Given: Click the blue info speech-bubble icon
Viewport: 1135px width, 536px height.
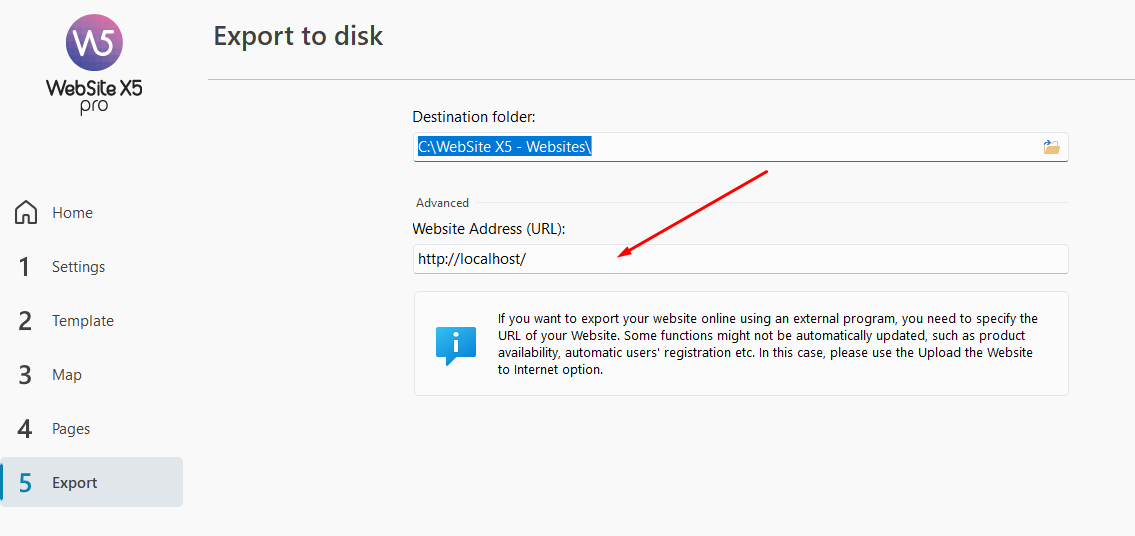Looking at the screenshot, I should [455, 344].
